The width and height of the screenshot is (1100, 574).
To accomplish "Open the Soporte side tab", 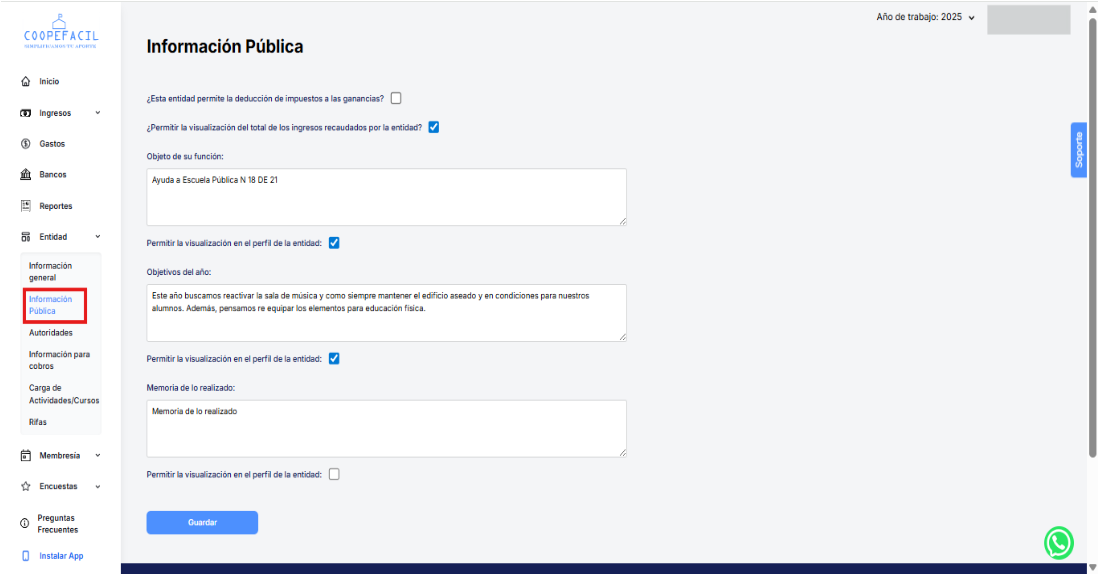I will (x=1079, y=150).
